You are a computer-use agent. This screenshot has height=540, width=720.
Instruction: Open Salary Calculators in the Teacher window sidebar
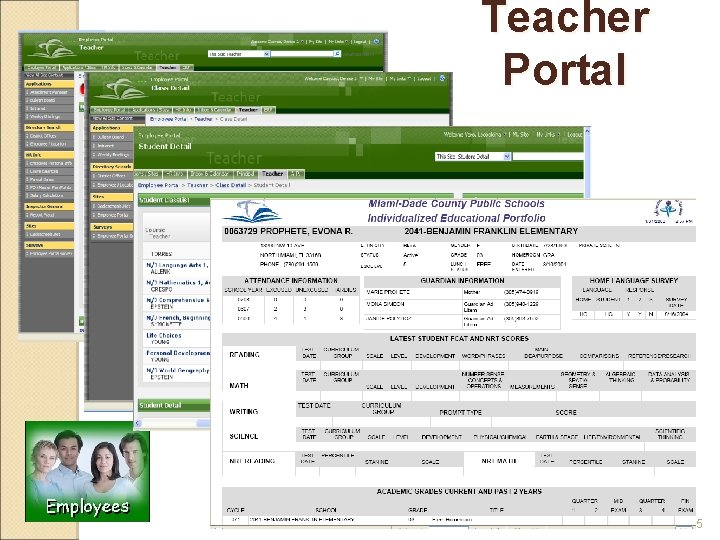[x=49, y=196]
